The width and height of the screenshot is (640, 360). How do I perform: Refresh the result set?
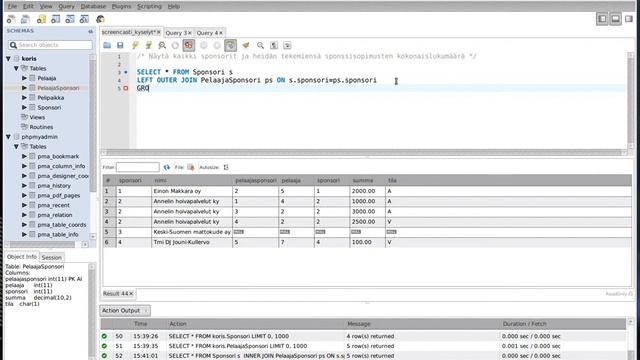pos(167,167)
